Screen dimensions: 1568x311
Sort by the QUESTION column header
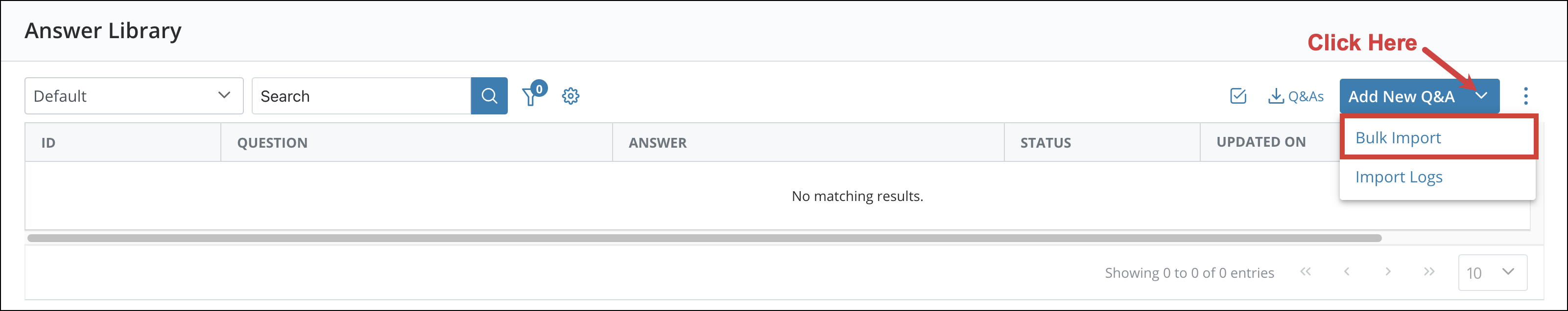pyautogui.click(x=272, y=142)
